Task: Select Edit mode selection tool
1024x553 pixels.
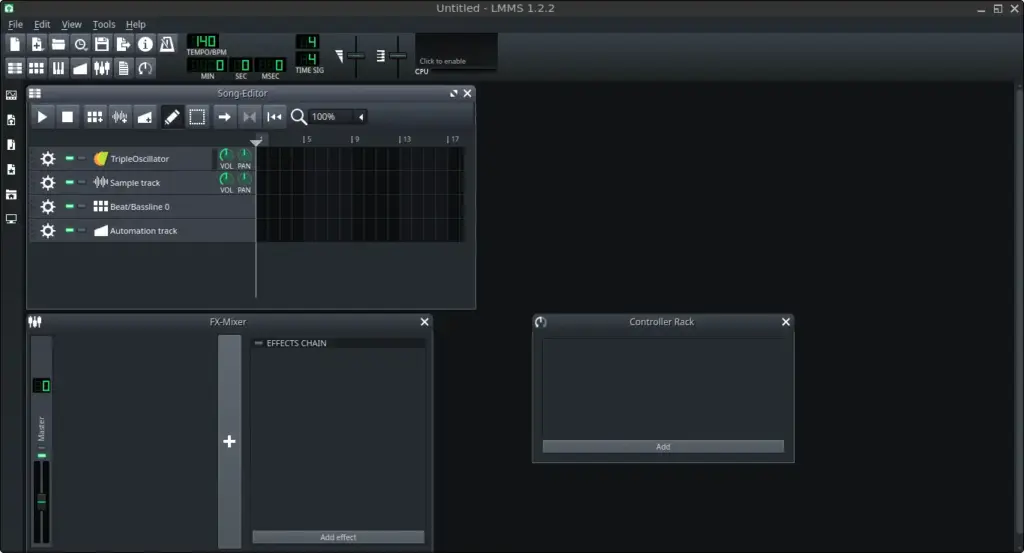Action: (x=197, y=117)
